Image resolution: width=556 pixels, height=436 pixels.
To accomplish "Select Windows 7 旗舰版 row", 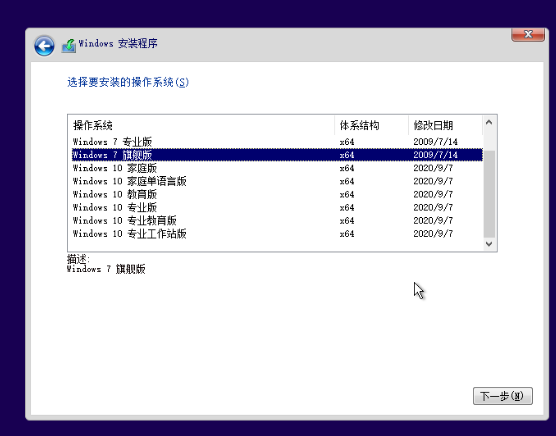I will (x=277, y=155).
